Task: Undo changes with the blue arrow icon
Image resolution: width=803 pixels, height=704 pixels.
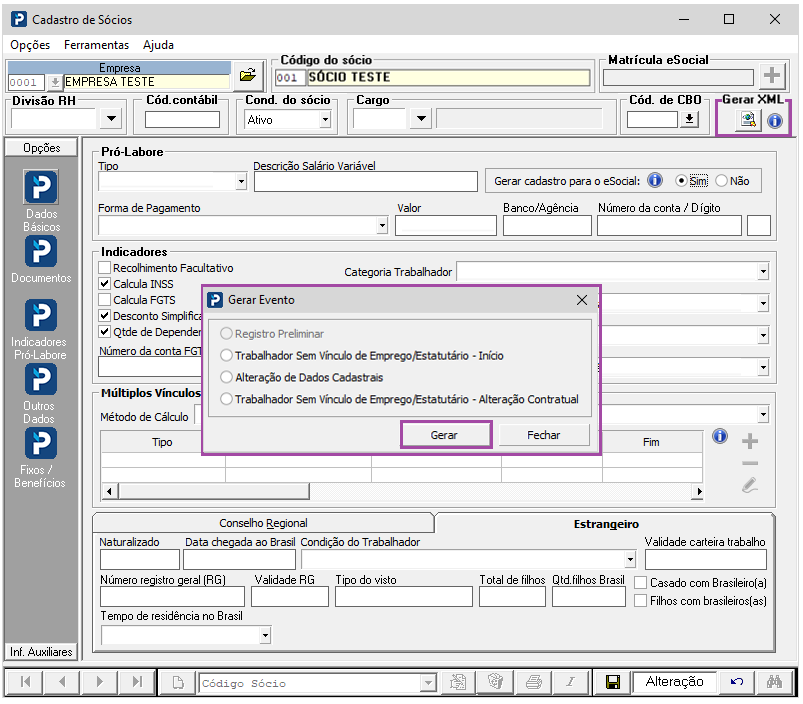Action: pos(737,682)
